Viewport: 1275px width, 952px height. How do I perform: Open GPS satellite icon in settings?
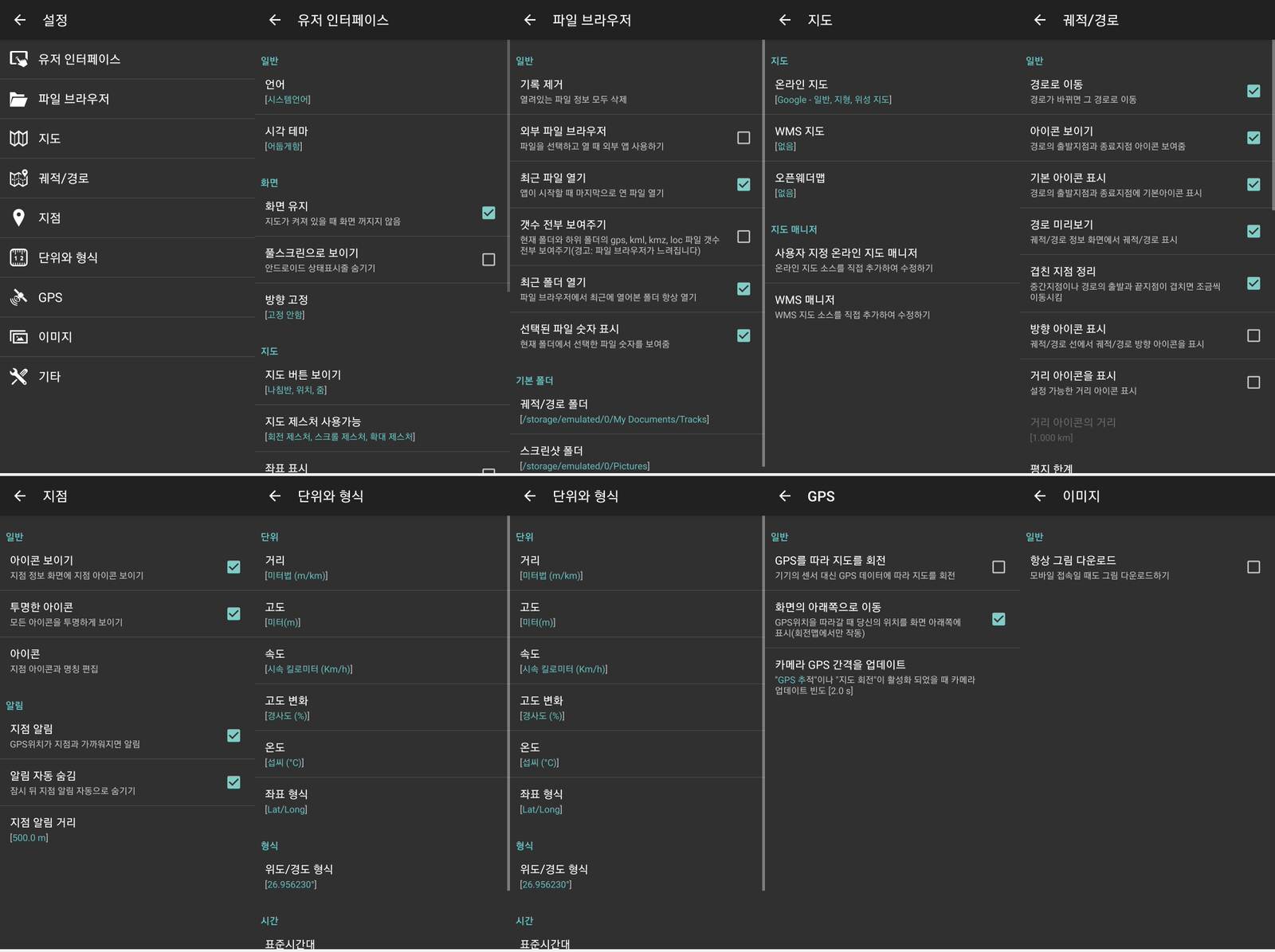click(19, 297)
